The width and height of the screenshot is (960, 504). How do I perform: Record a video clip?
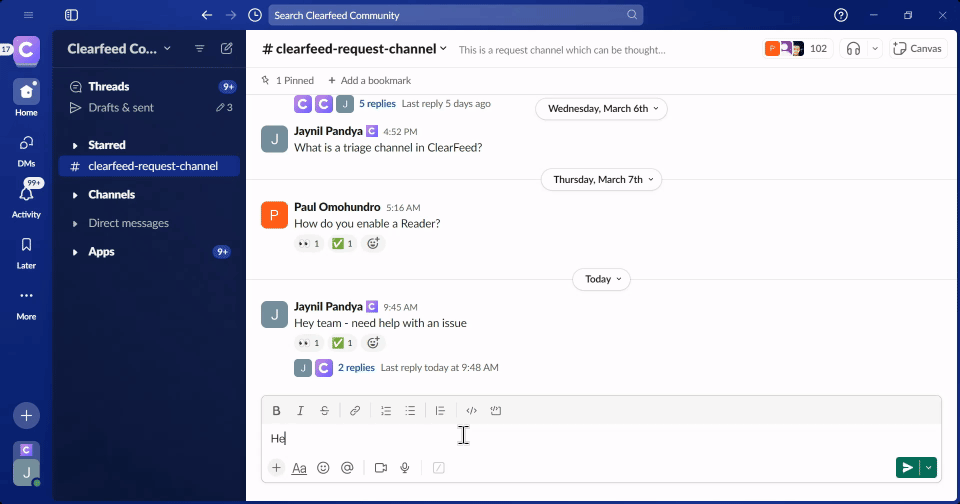[380, 467]
